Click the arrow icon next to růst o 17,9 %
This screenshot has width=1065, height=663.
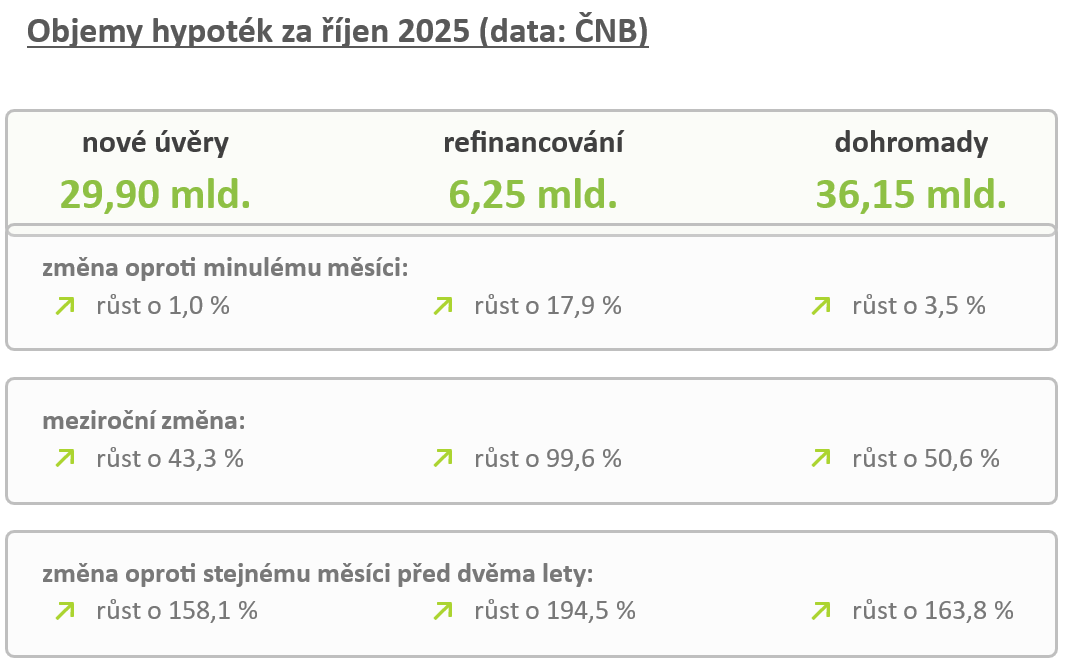click(x=443, y=306)
